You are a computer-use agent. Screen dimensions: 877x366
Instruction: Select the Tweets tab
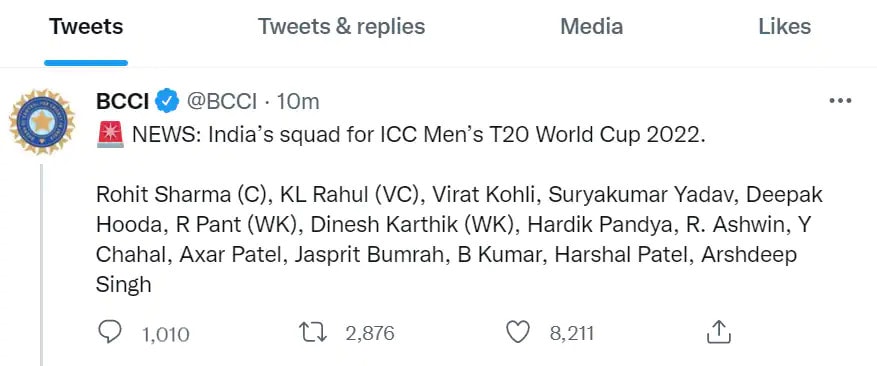86,27
